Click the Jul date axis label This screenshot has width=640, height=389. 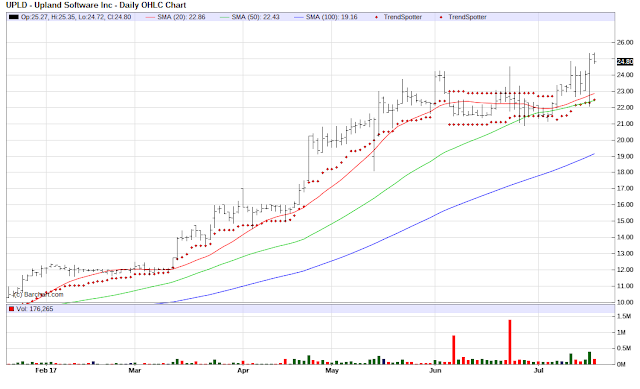click(x=539, y=370)
